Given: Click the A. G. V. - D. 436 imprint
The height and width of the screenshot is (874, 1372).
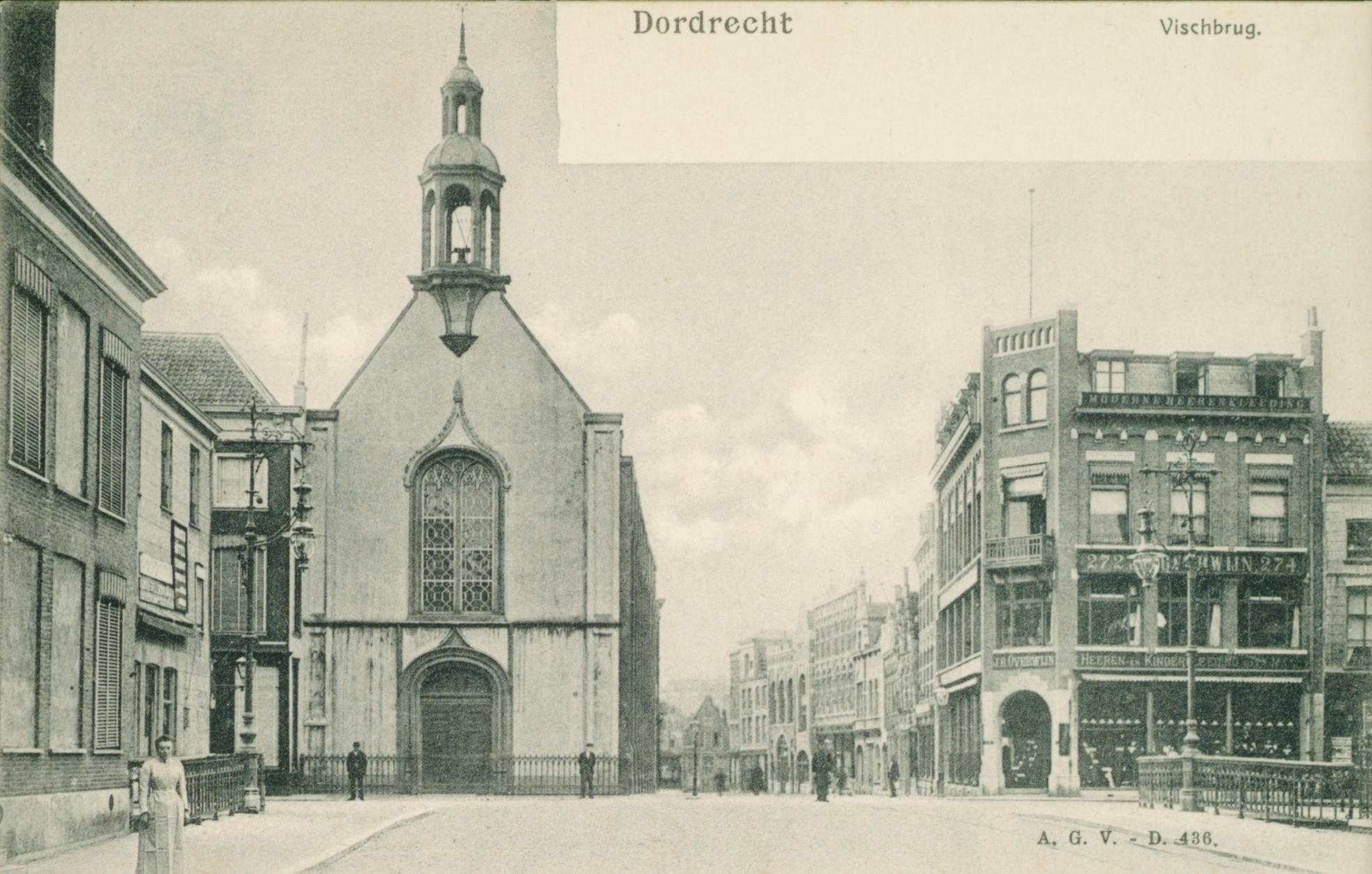Looking at the screenshot, I should (x=1127, y=838).
